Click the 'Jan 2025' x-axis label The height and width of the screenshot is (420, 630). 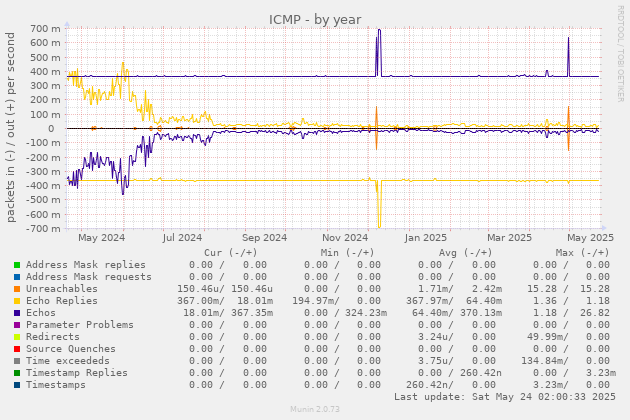pos(425,238)
